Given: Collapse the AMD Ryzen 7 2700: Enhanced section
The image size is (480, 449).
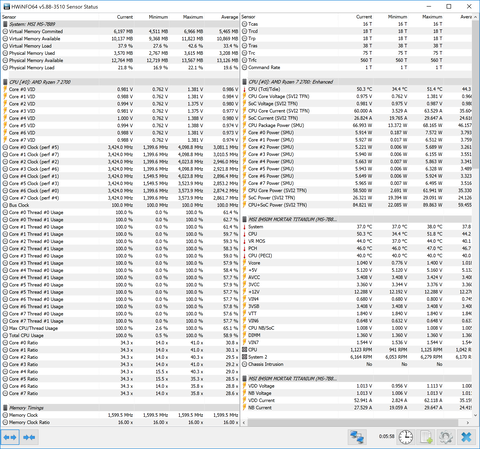Looking at the screenshot, I should click(356, 82).
